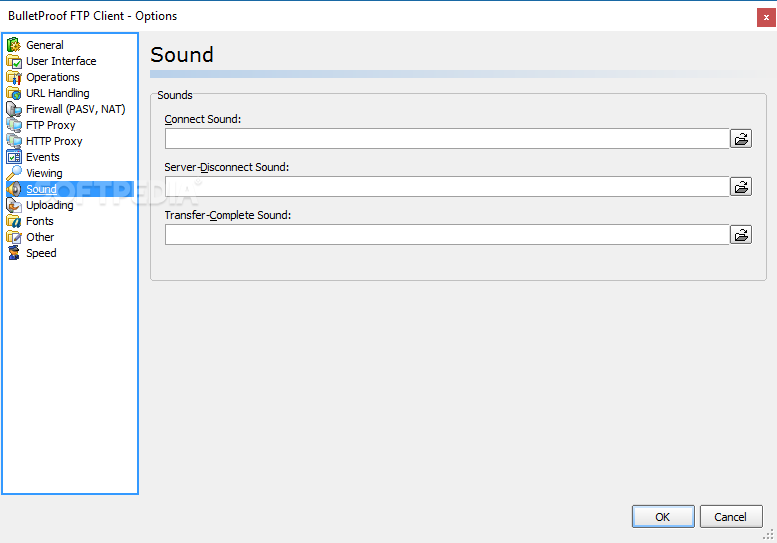Open Speed settings

[41, 253]
